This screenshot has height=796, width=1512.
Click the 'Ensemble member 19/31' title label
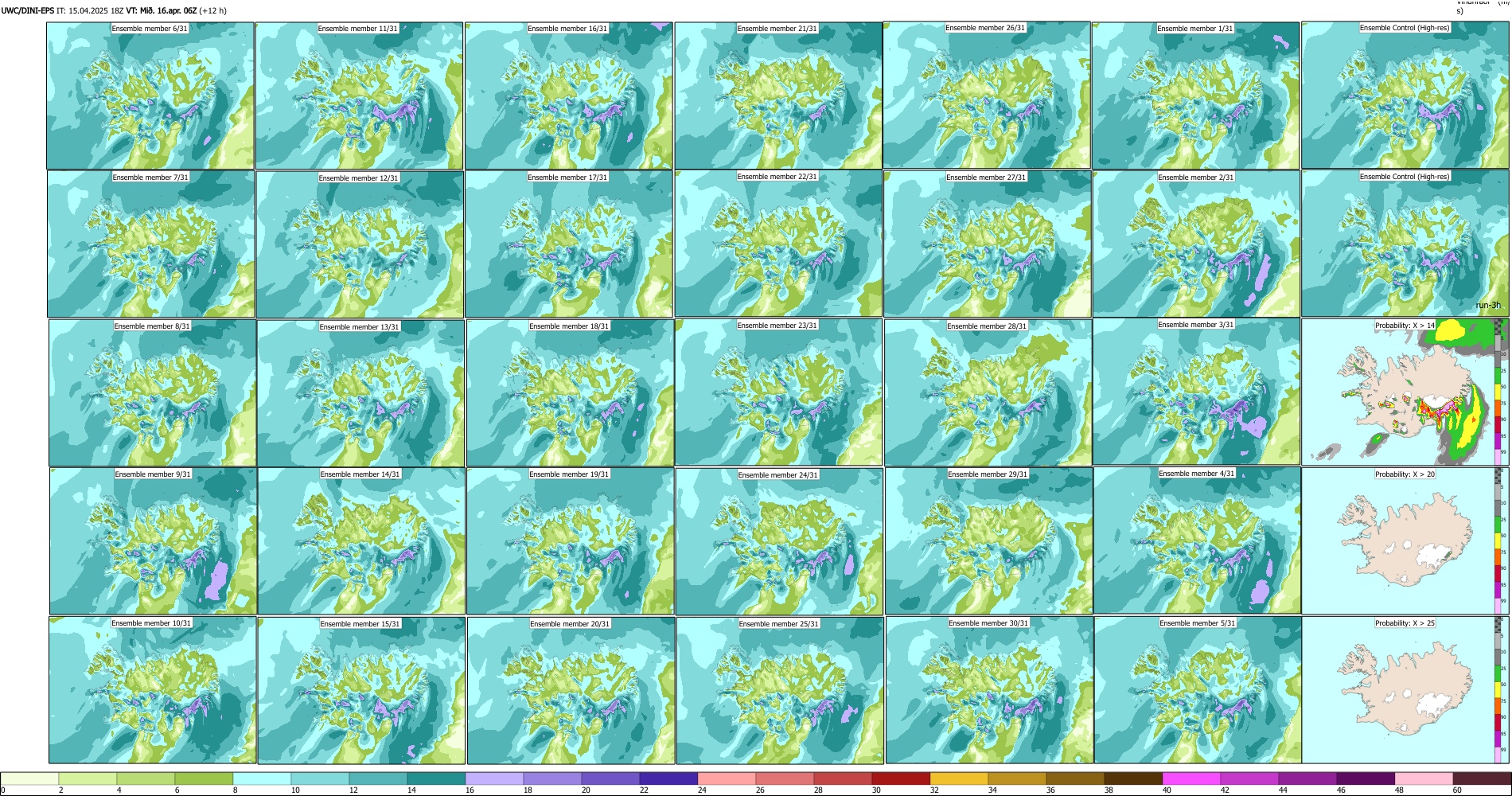(x=569, y=474)
